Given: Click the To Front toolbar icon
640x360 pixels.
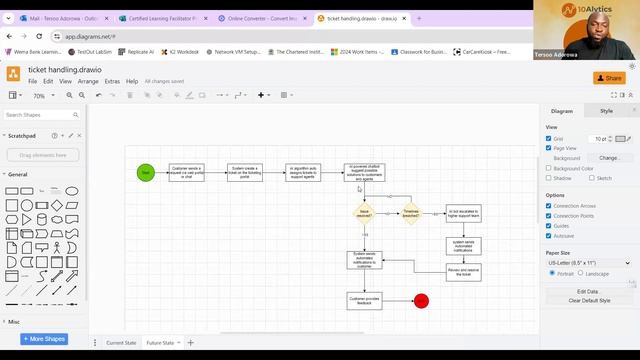Looking at the screenshot, I should [147, 95].
